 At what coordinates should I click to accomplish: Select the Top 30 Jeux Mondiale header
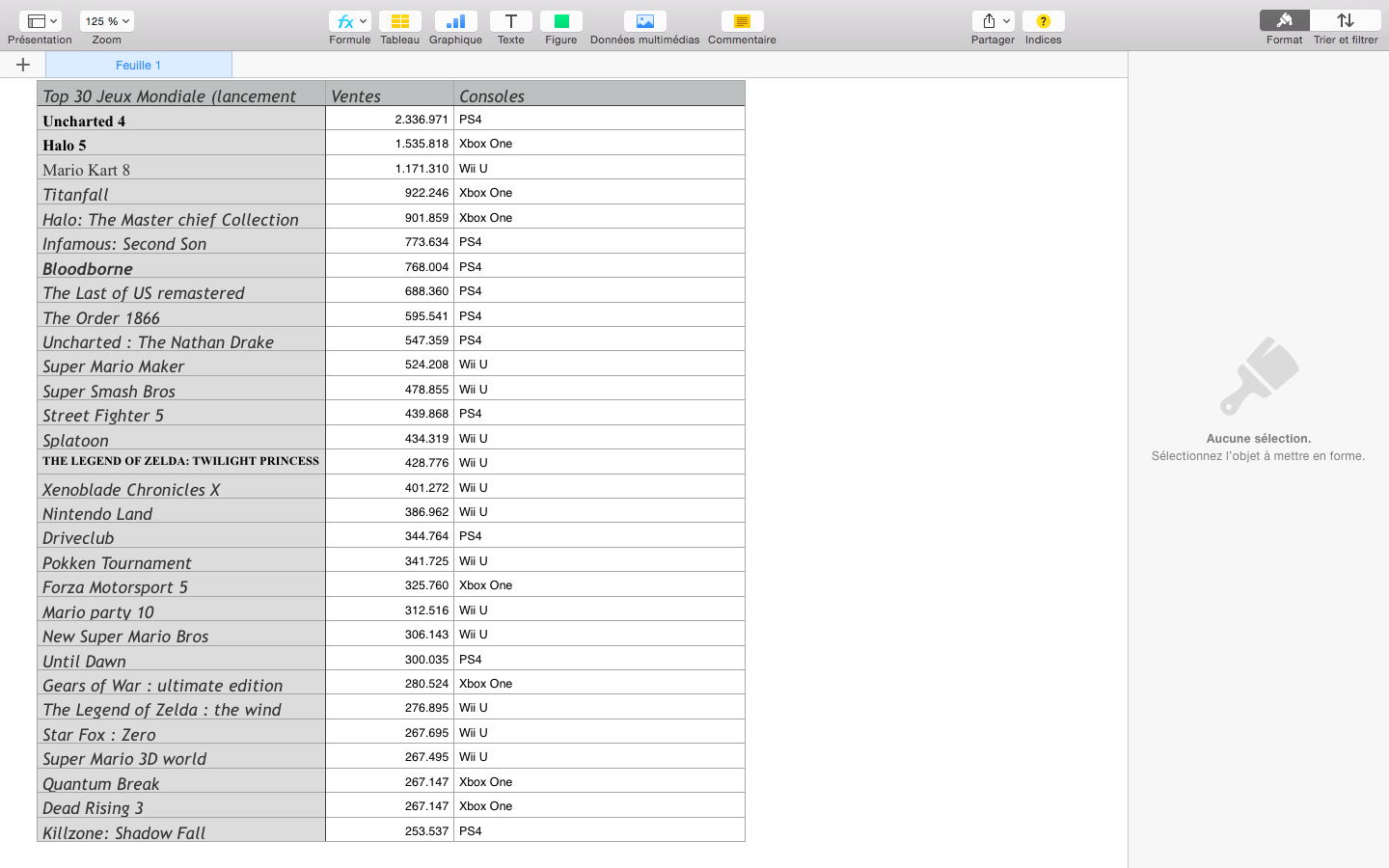tap(181, 94)
